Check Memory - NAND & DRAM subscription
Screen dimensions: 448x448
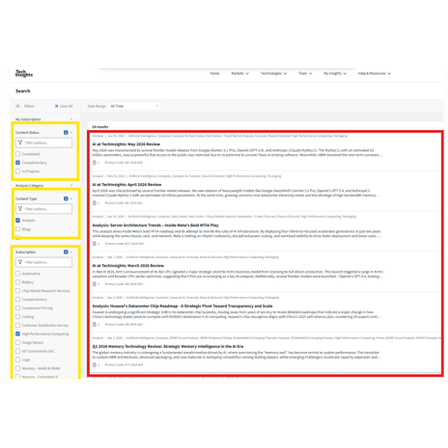coord(18,368)
